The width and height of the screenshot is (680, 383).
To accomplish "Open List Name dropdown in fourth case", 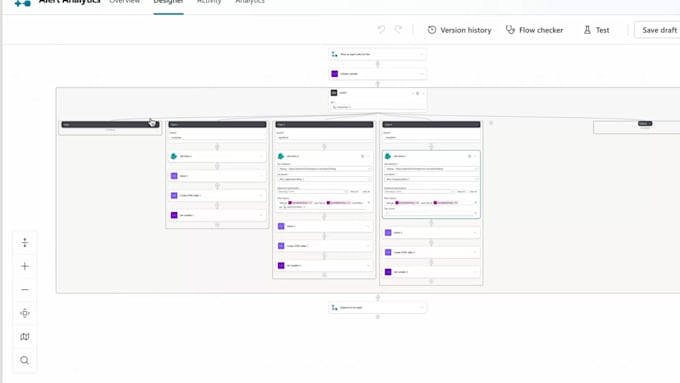I will coord(431,179).
